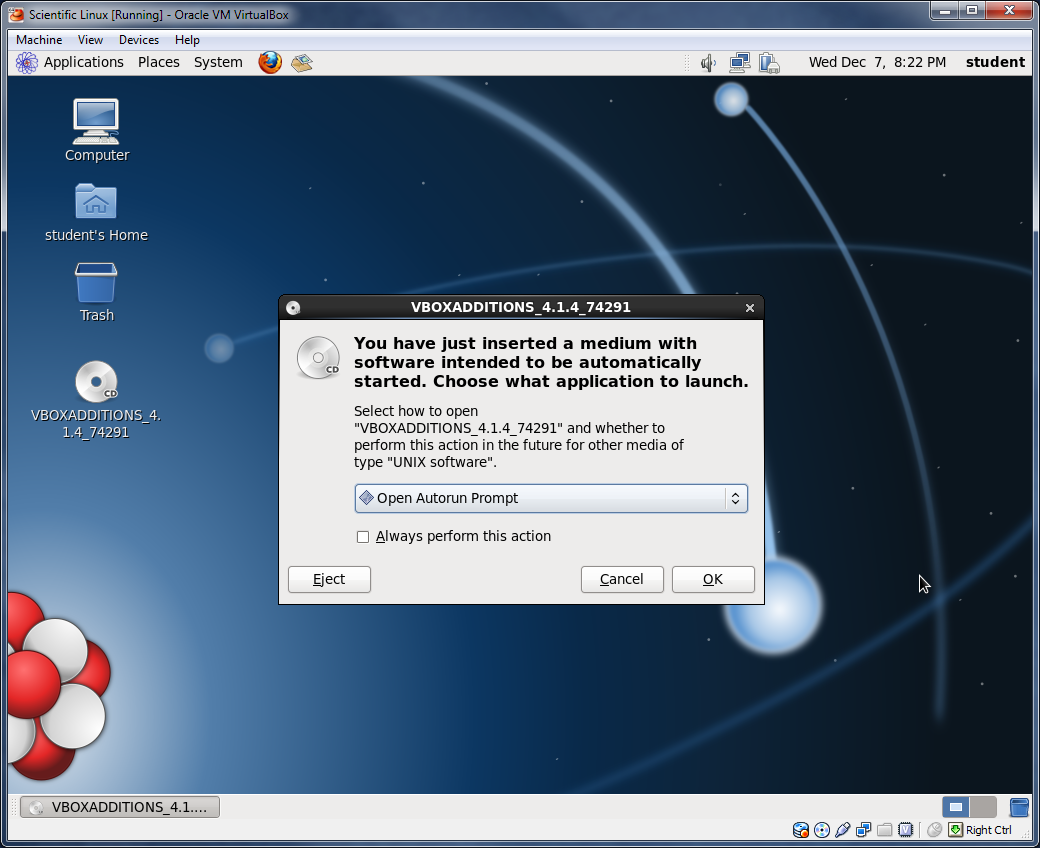Click the virtualization features V chip icon

[x=905, y=829]
